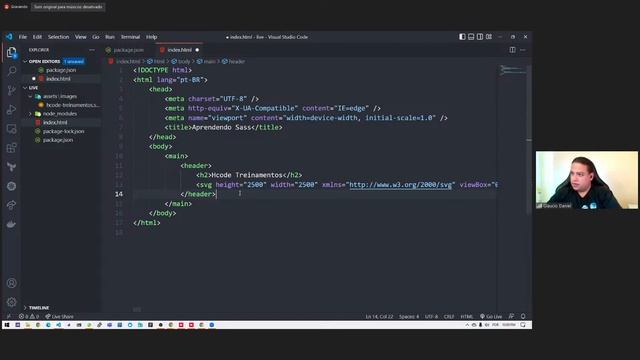Select index.html in the Open Editors list
This screenshot has width=640, height=360.
coord(58,79)
